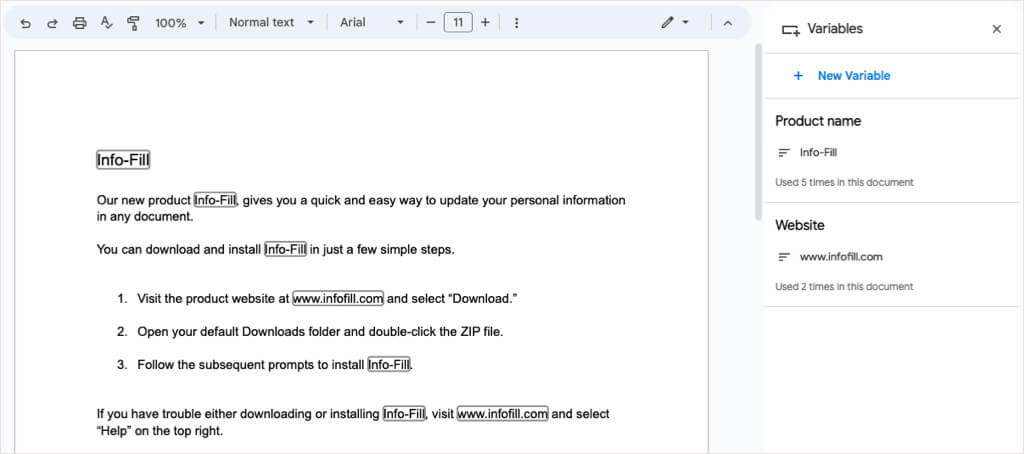Select the Product name variable heading
Screen dimensions: 1024x454
818,121
